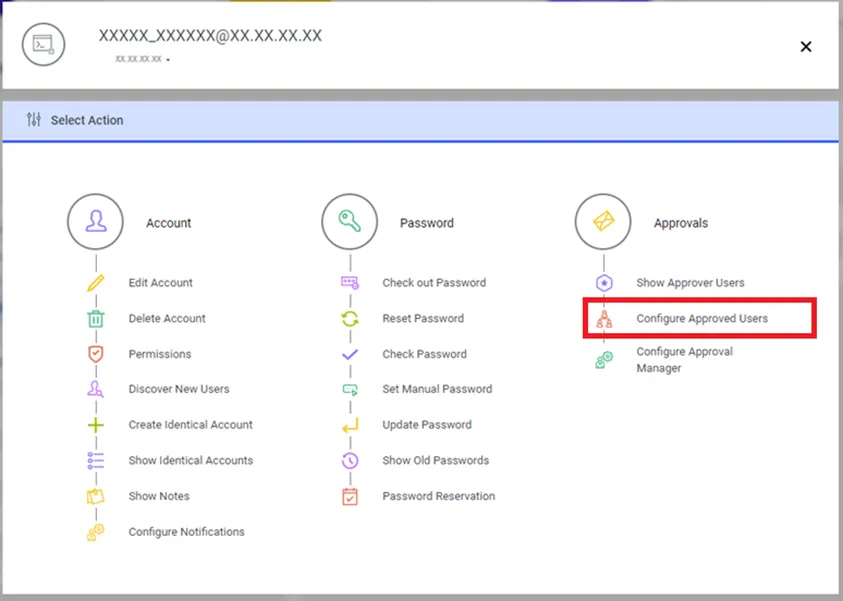Click the Configure Notifications gear icon
This screenshot has height=601, width=843.
click(x=96, y=532)
